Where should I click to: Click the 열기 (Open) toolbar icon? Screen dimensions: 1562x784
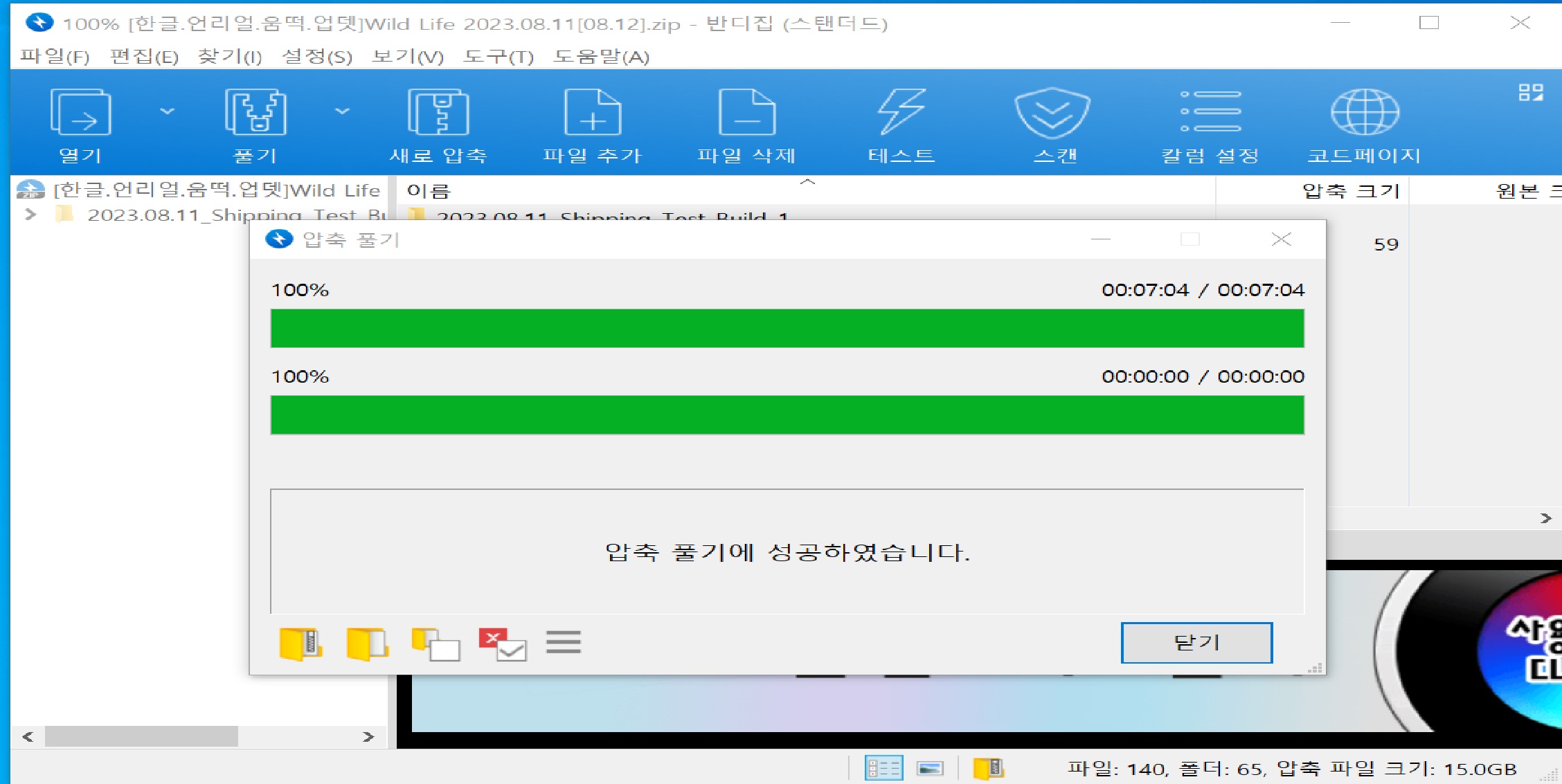coord(80,113)
